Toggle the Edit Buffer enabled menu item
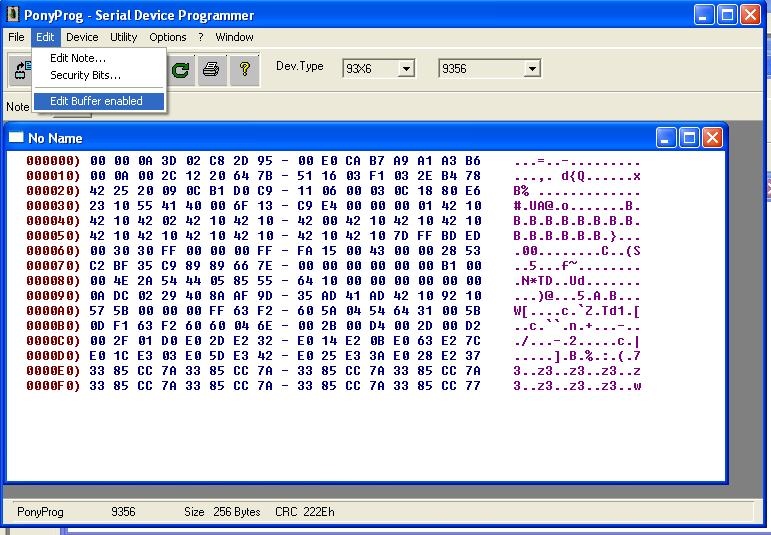This screenshot has width=771, height=535. click(x=98, y=101)
